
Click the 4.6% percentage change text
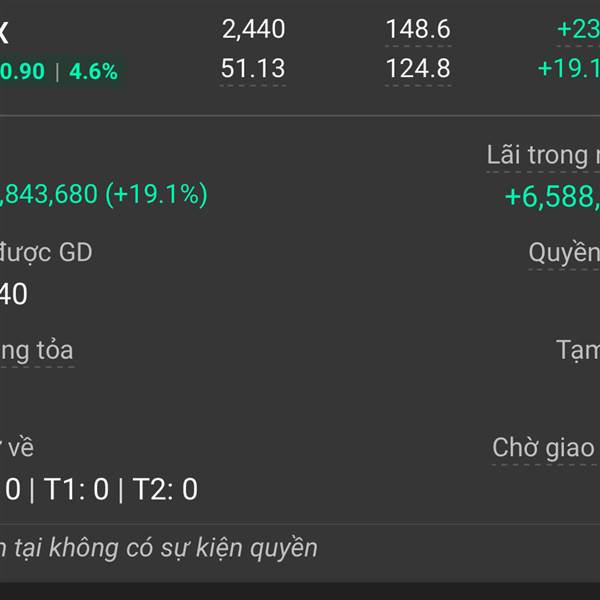coord(93,72)
